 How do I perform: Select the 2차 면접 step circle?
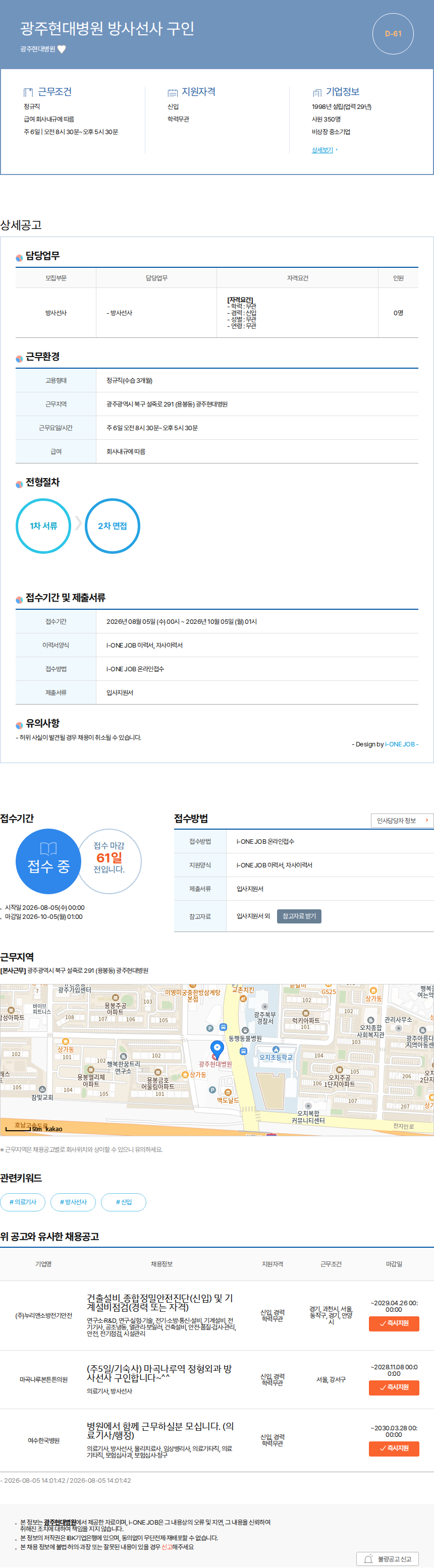(113, 526)
